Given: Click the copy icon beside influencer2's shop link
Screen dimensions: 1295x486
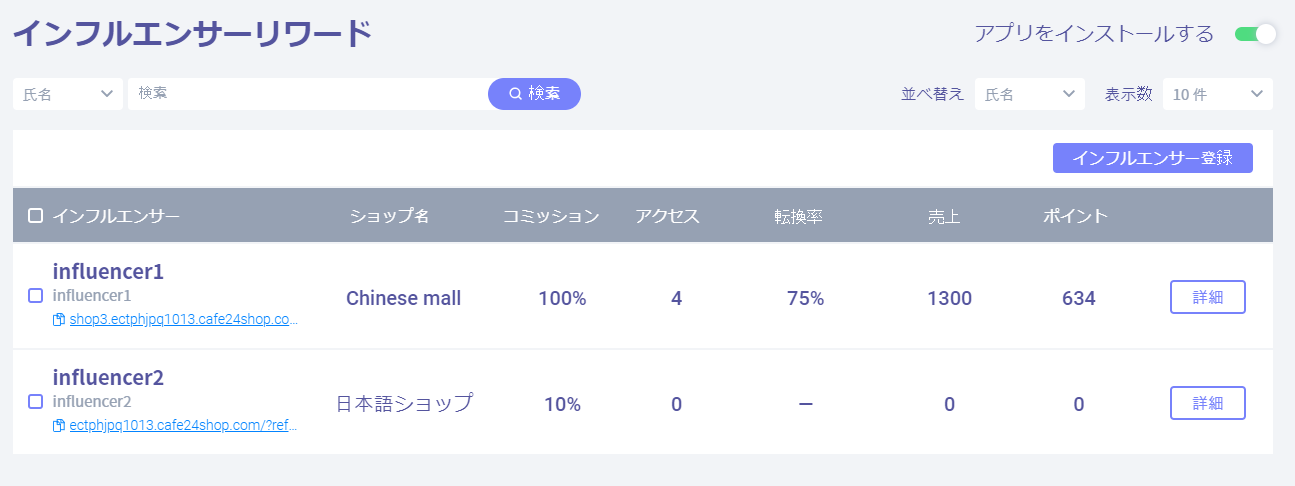Looking at the screenshot, I should pyautogui.click(x=59, y=426).
